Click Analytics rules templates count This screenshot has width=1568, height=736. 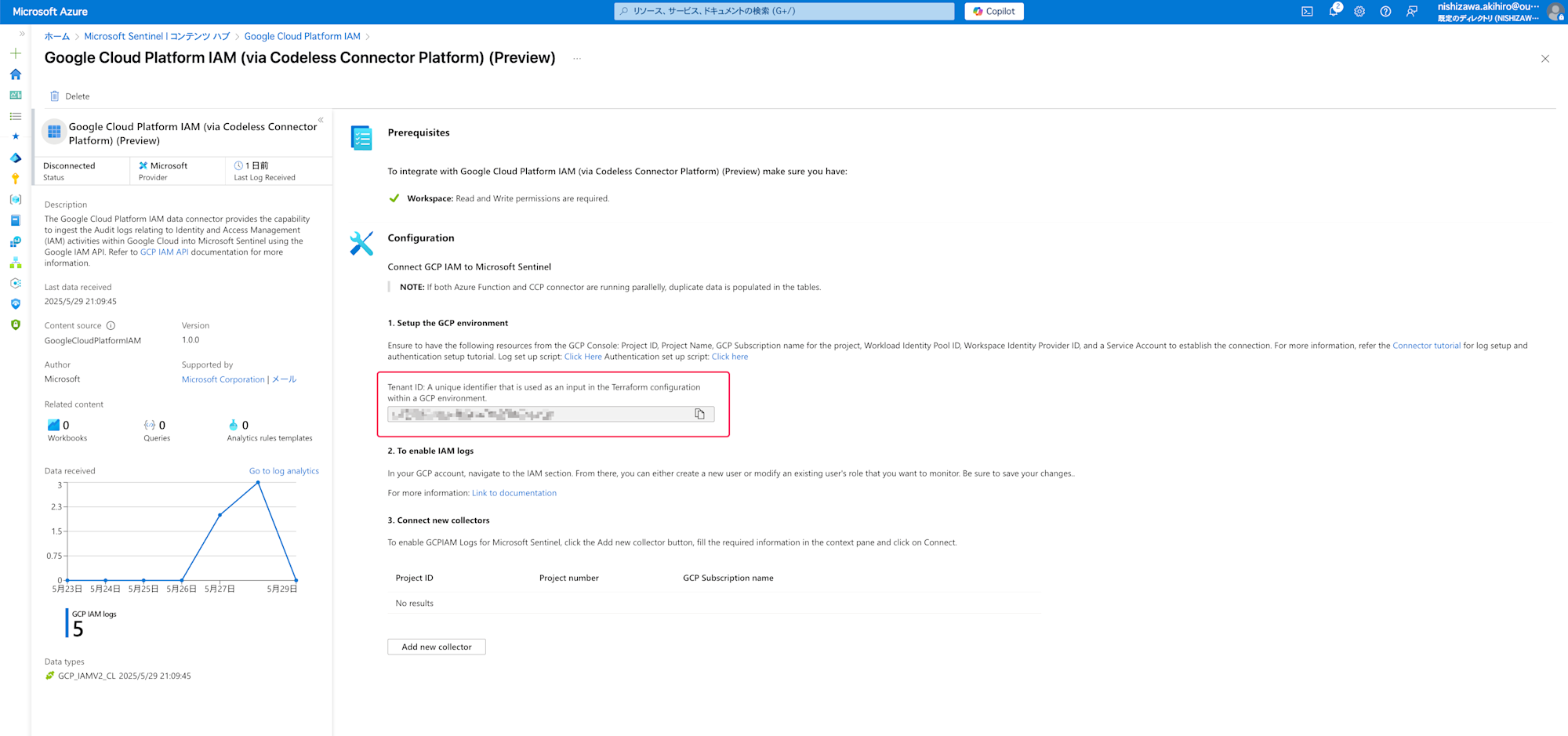(x=269, y=431)
